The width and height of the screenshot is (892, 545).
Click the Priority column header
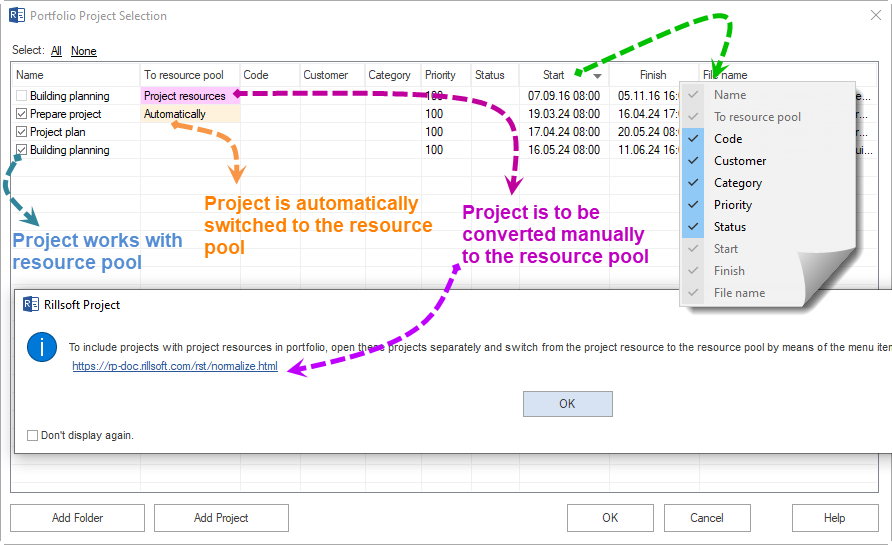pos(446,75)
